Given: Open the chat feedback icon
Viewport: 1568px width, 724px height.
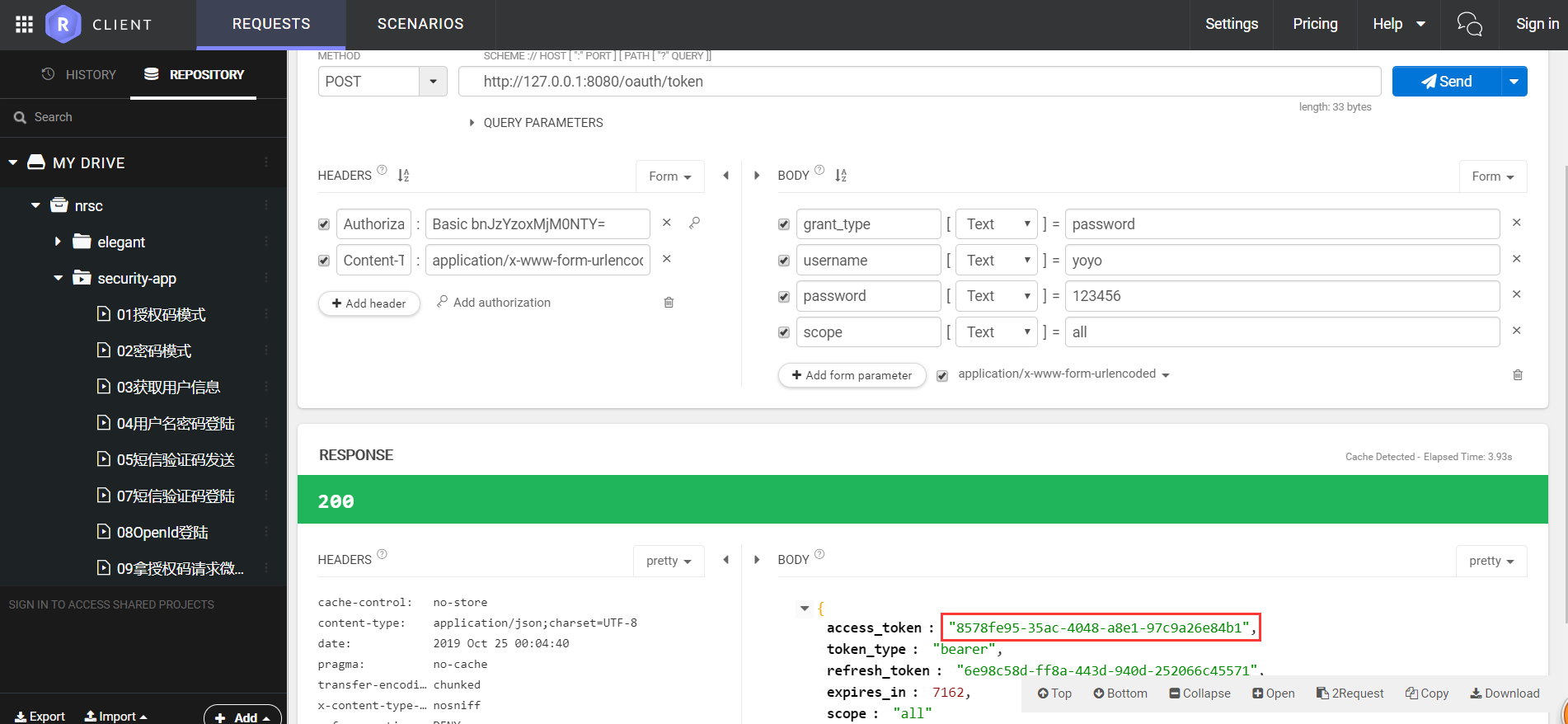Looking at the screenshot, I should tap(1469, 24).
